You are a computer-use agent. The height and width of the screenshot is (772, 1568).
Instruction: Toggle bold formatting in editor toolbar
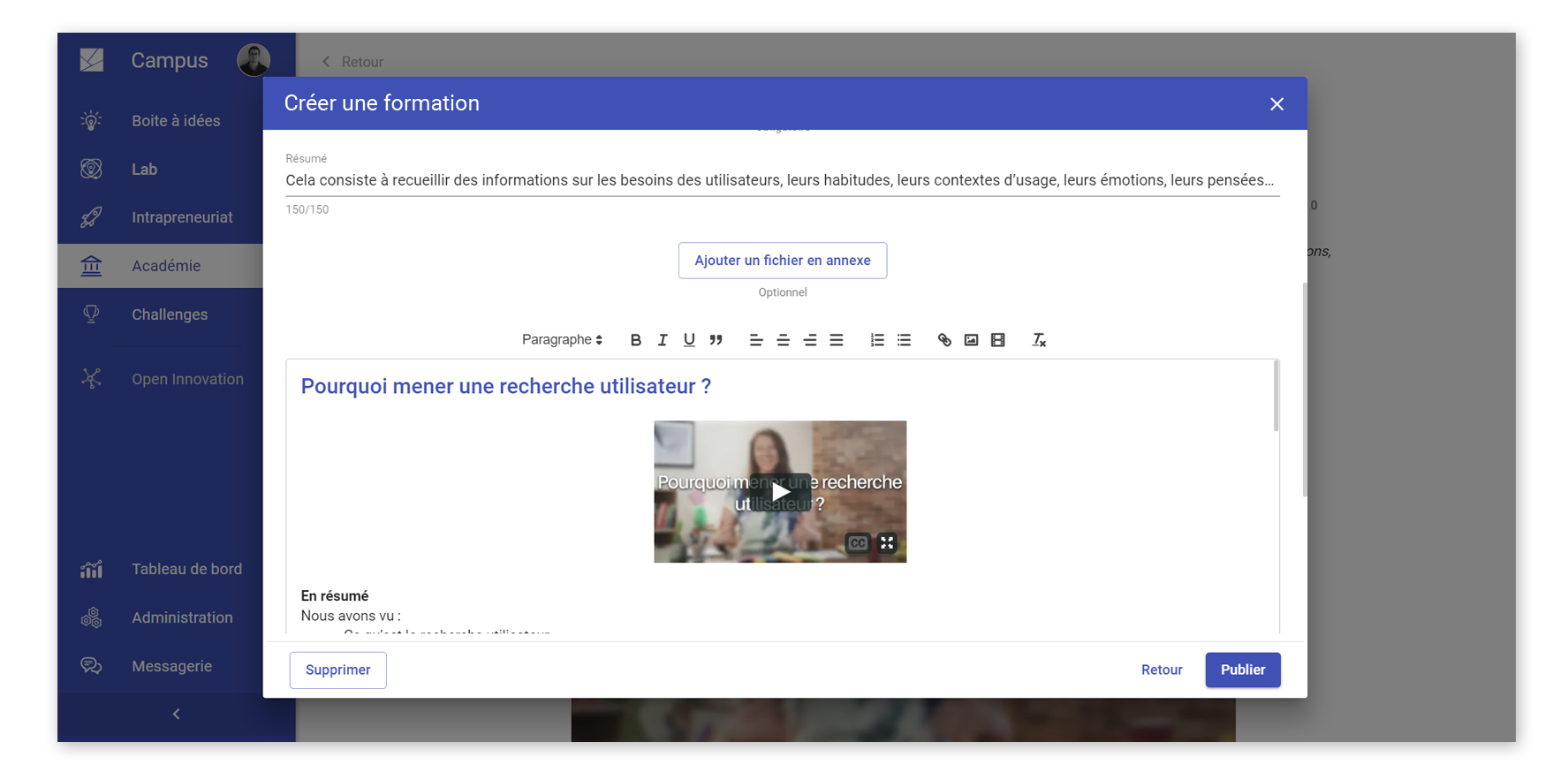(635, 340)
